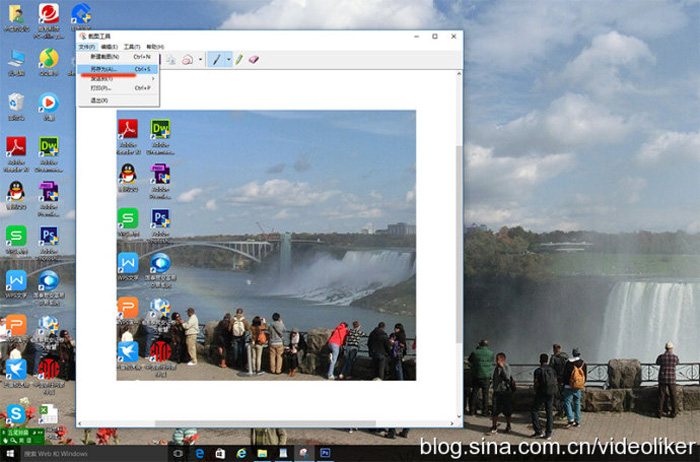
Task: Open Adobe Dreamweaver desktop shortcut
Action: pos(48,150)
